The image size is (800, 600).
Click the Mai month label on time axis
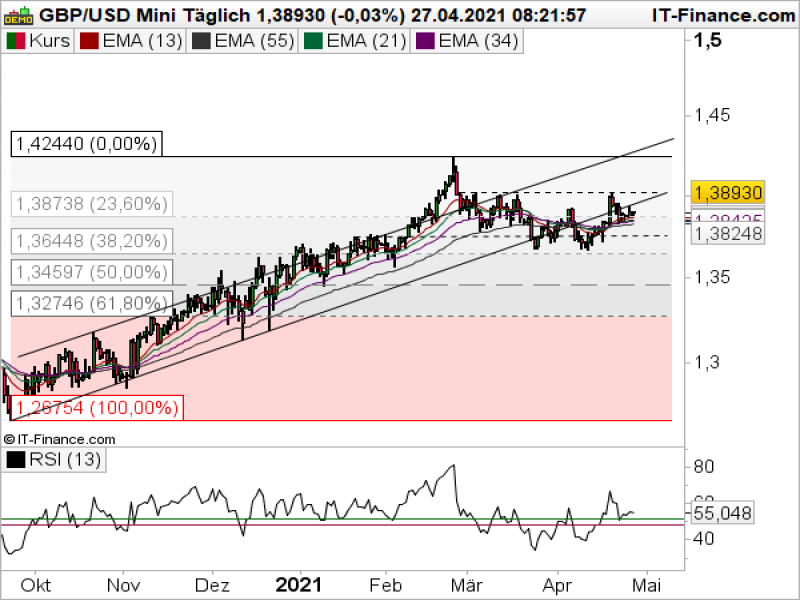[x=646, y=585]
